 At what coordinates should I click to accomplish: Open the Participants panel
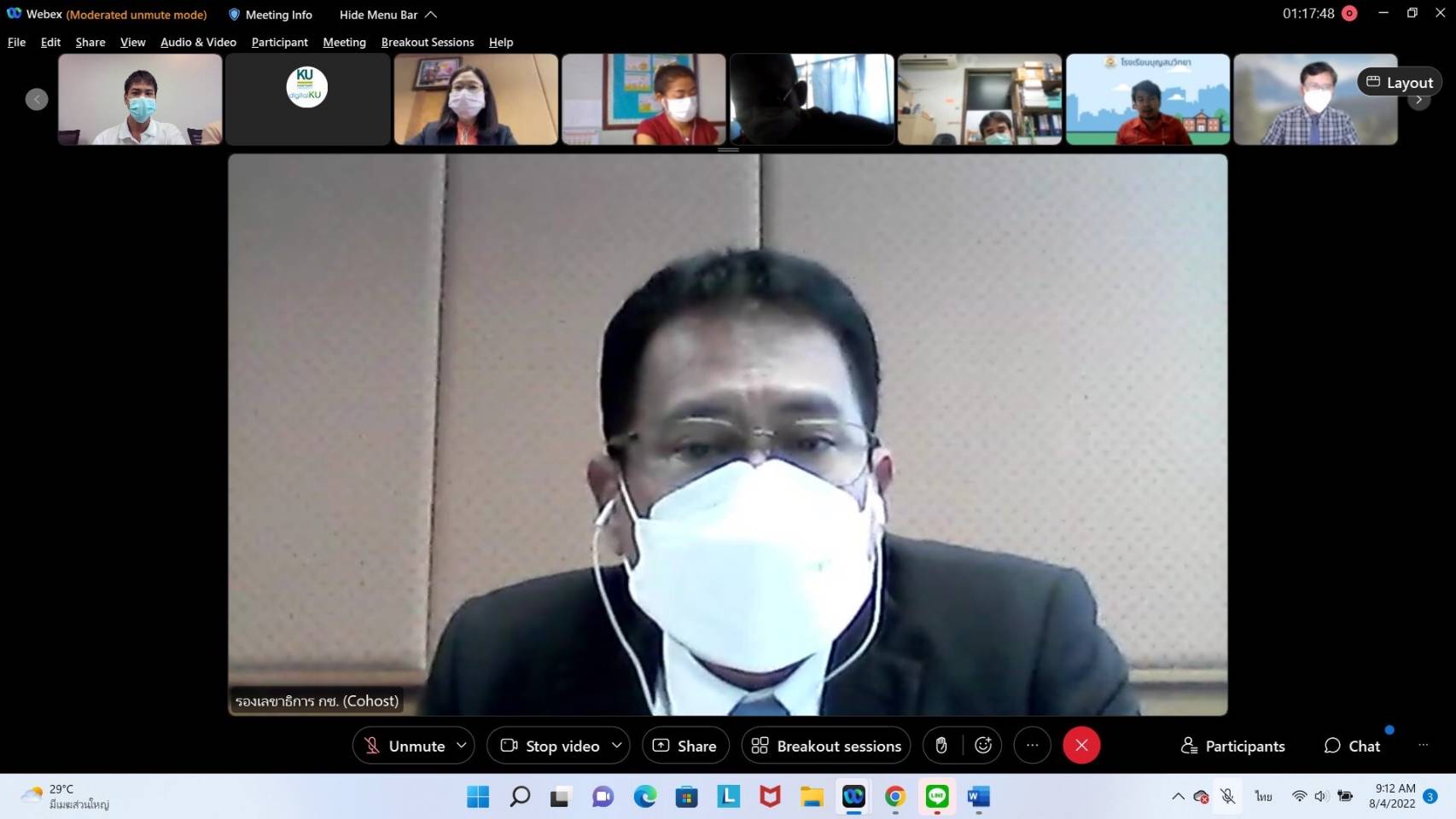(x=1232, y=746)
